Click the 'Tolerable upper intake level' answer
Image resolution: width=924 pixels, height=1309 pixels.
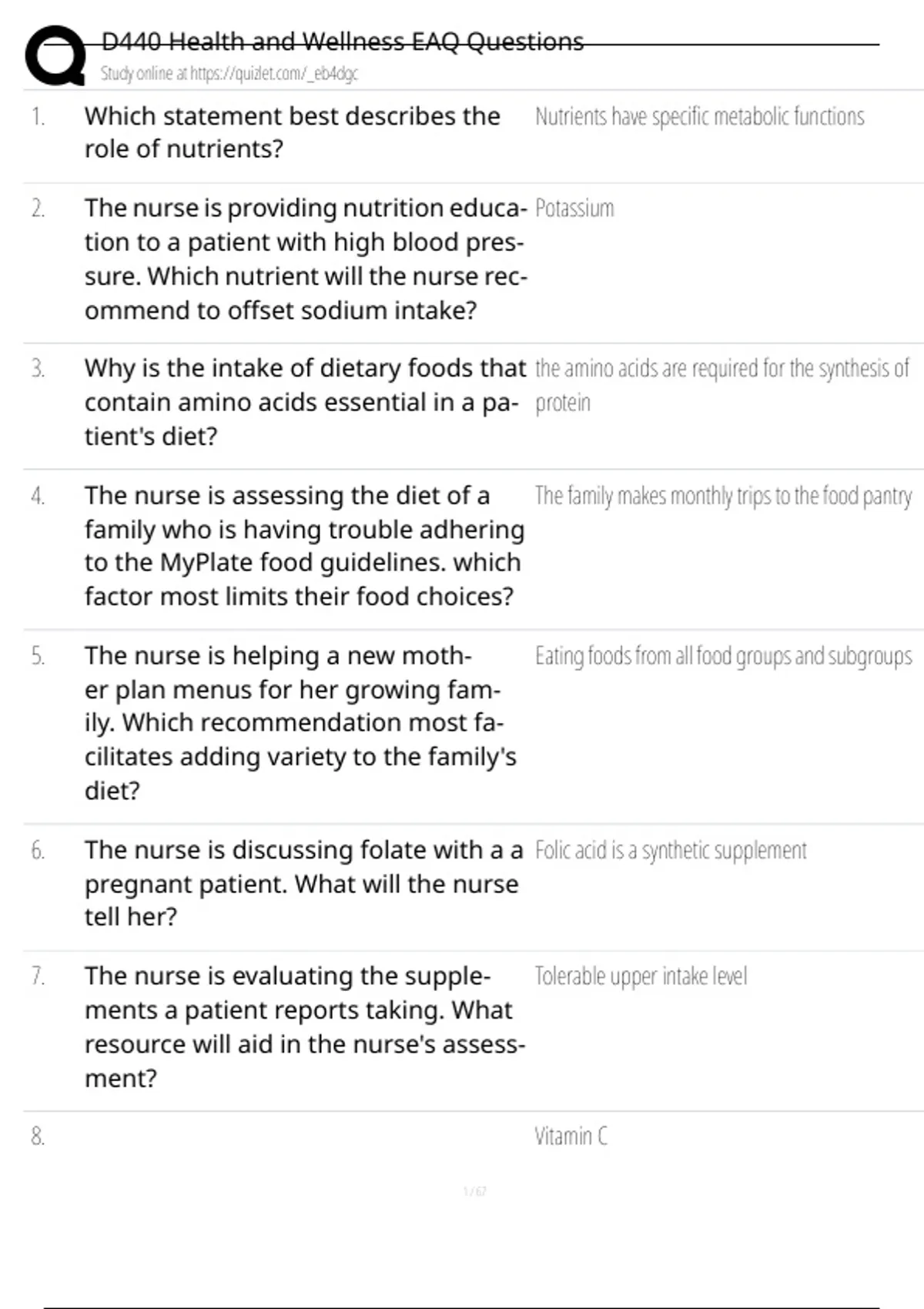[641, 976]
